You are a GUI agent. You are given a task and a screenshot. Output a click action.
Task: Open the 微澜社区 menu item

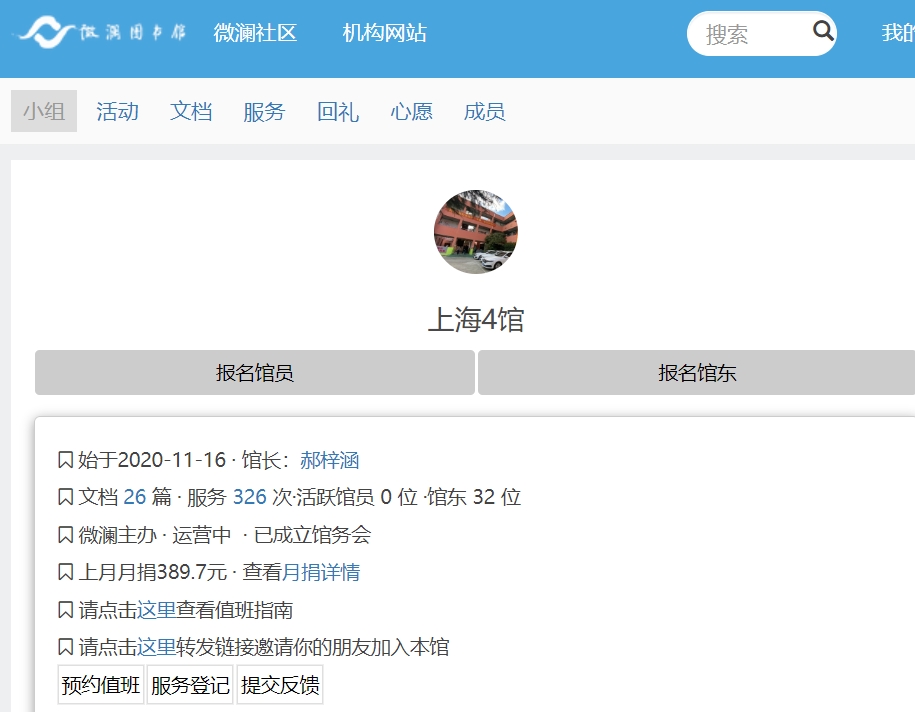pyautogui.click(x=255, y=33)
